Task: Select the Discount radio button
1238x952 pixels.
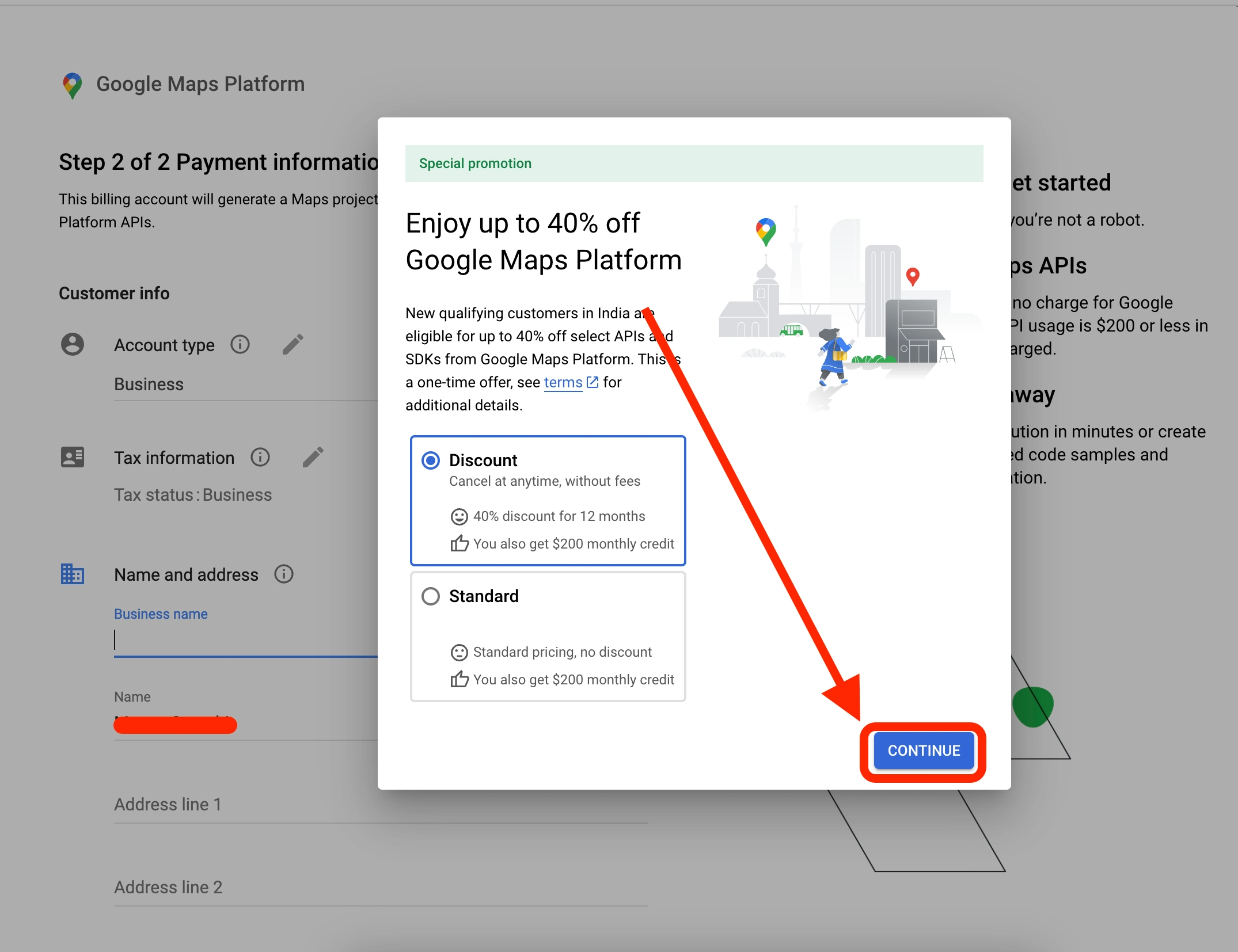Action: tap(431, 460)
